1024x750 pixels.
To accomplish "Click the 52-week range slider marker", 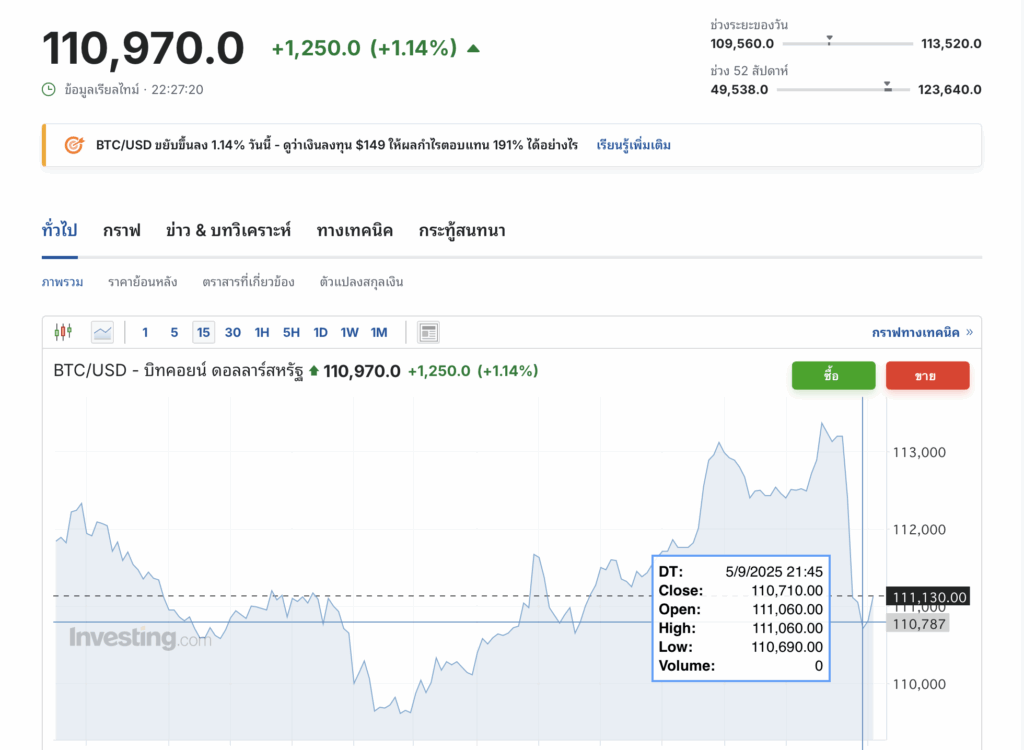I will coord(887,88).
